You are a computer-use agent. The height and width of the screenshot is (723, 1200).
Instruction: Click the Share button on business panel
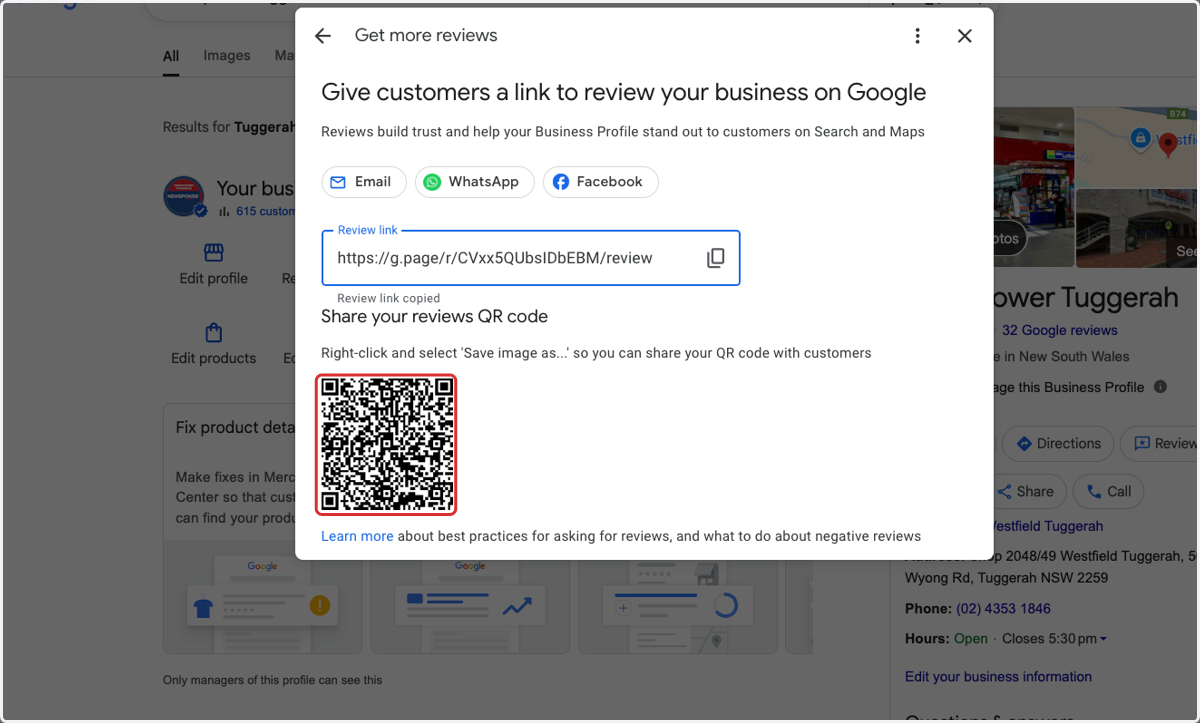point(1026,491)
